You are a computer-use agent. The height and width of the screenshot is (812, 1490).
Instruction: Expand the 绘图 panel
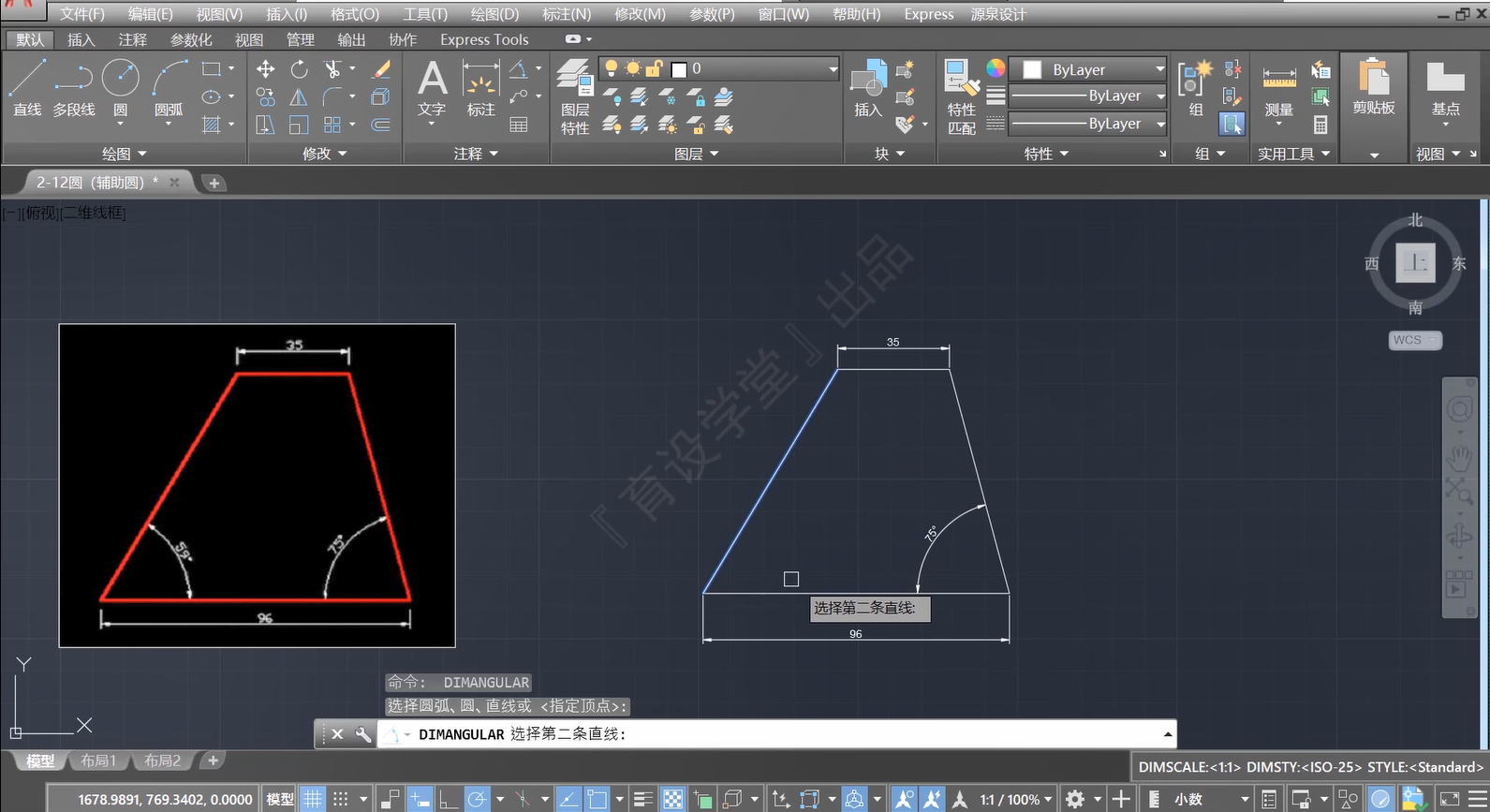tap(125, 153)
